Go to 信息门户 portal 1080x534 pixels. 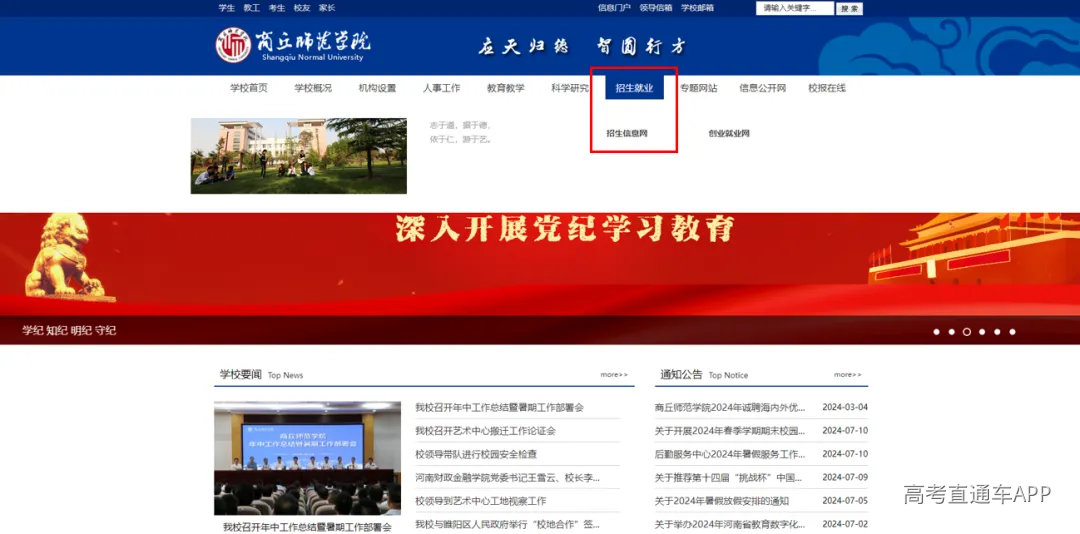point(614,8)
